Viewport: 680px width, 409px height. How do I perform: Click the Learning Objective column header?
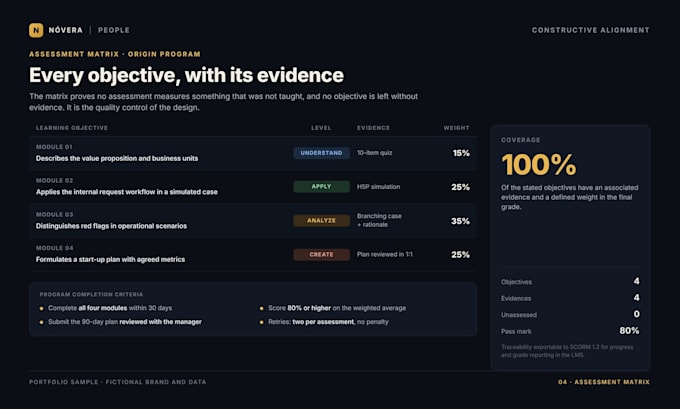(x=72, y=128)
